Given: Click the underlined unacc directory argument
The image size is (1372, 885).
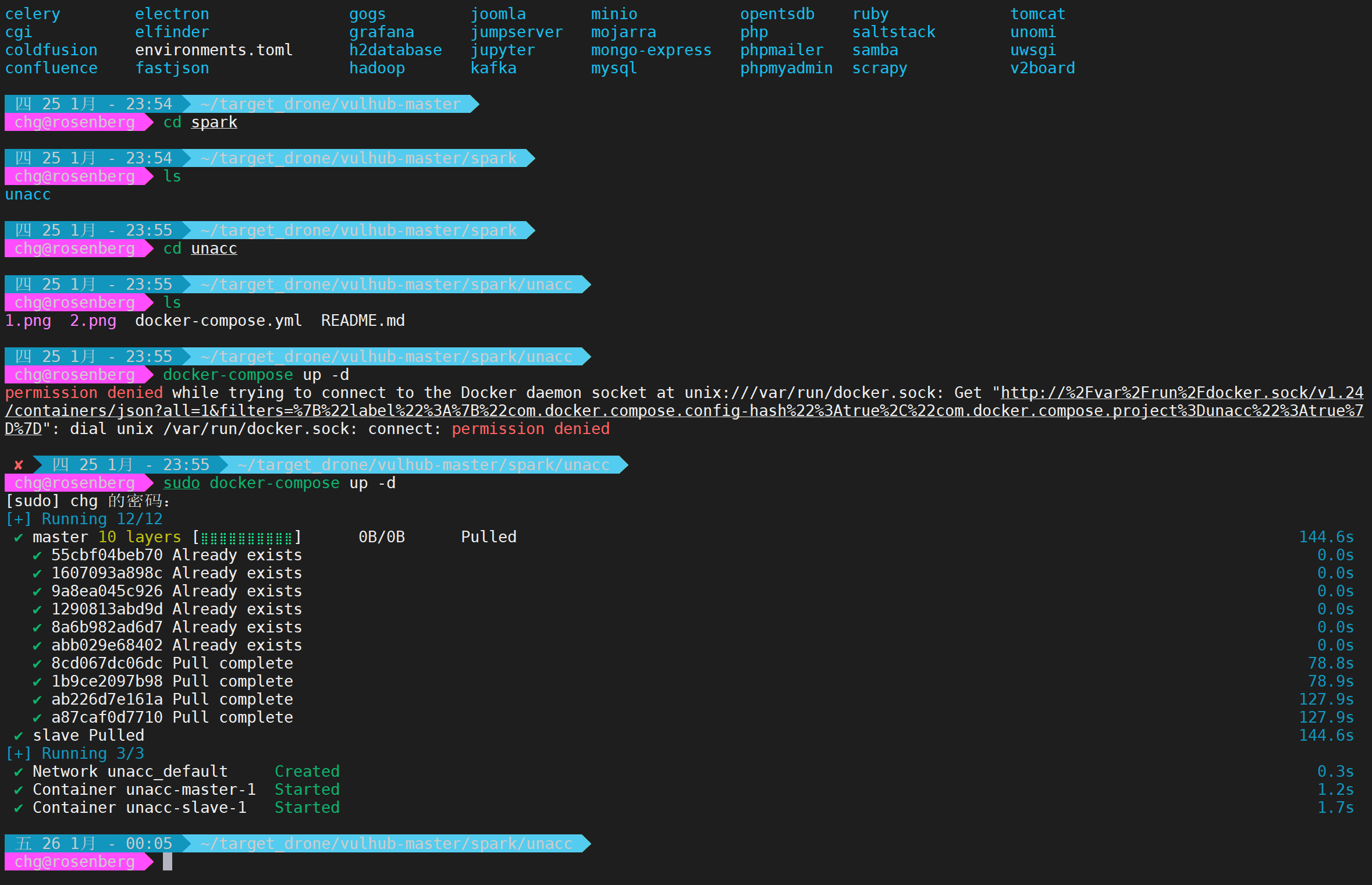Looking at the screenshot, I should [x=214, y=248].
